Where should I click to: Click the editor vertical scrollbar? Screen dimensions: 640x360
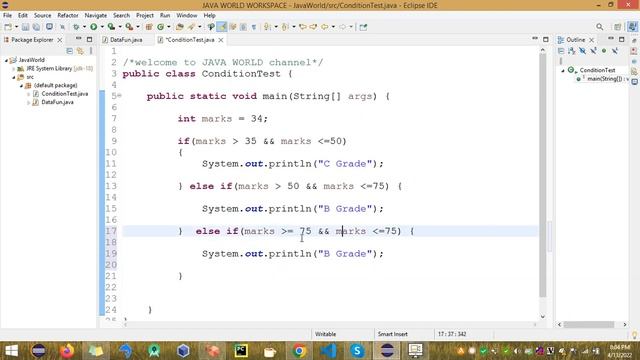(542, 176)
